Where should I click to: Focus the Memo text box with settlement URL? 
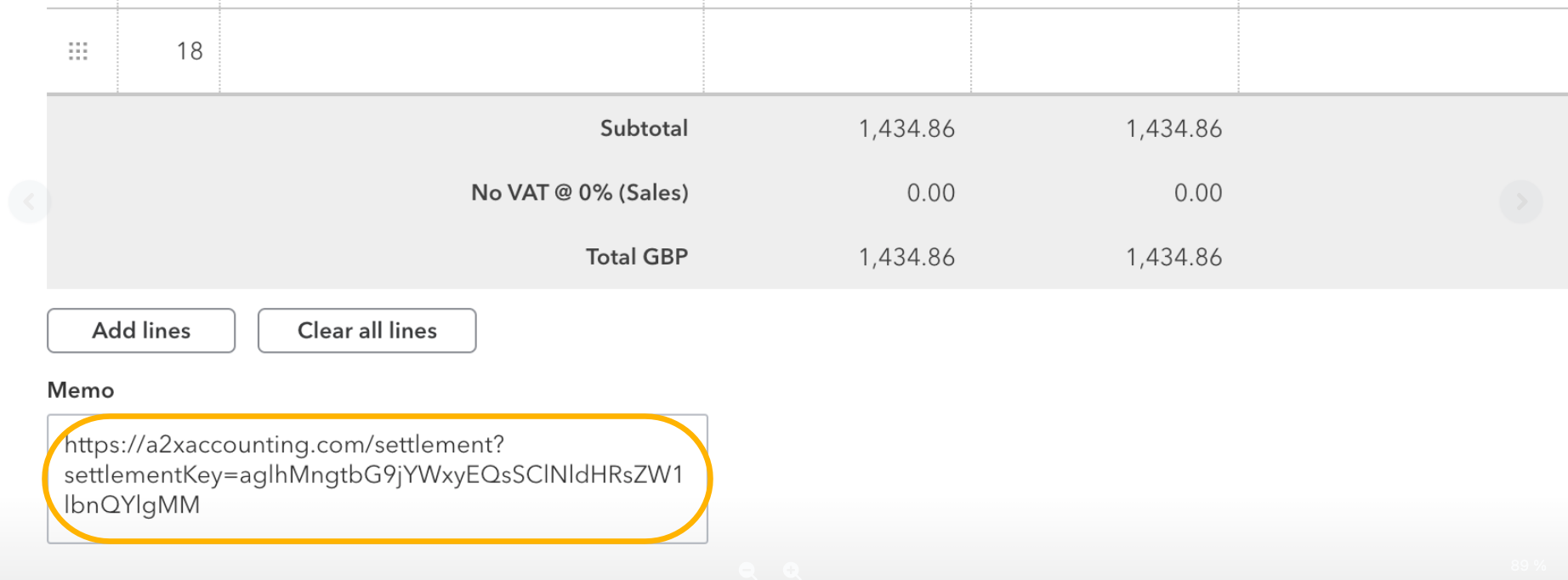tap(378, 479)
